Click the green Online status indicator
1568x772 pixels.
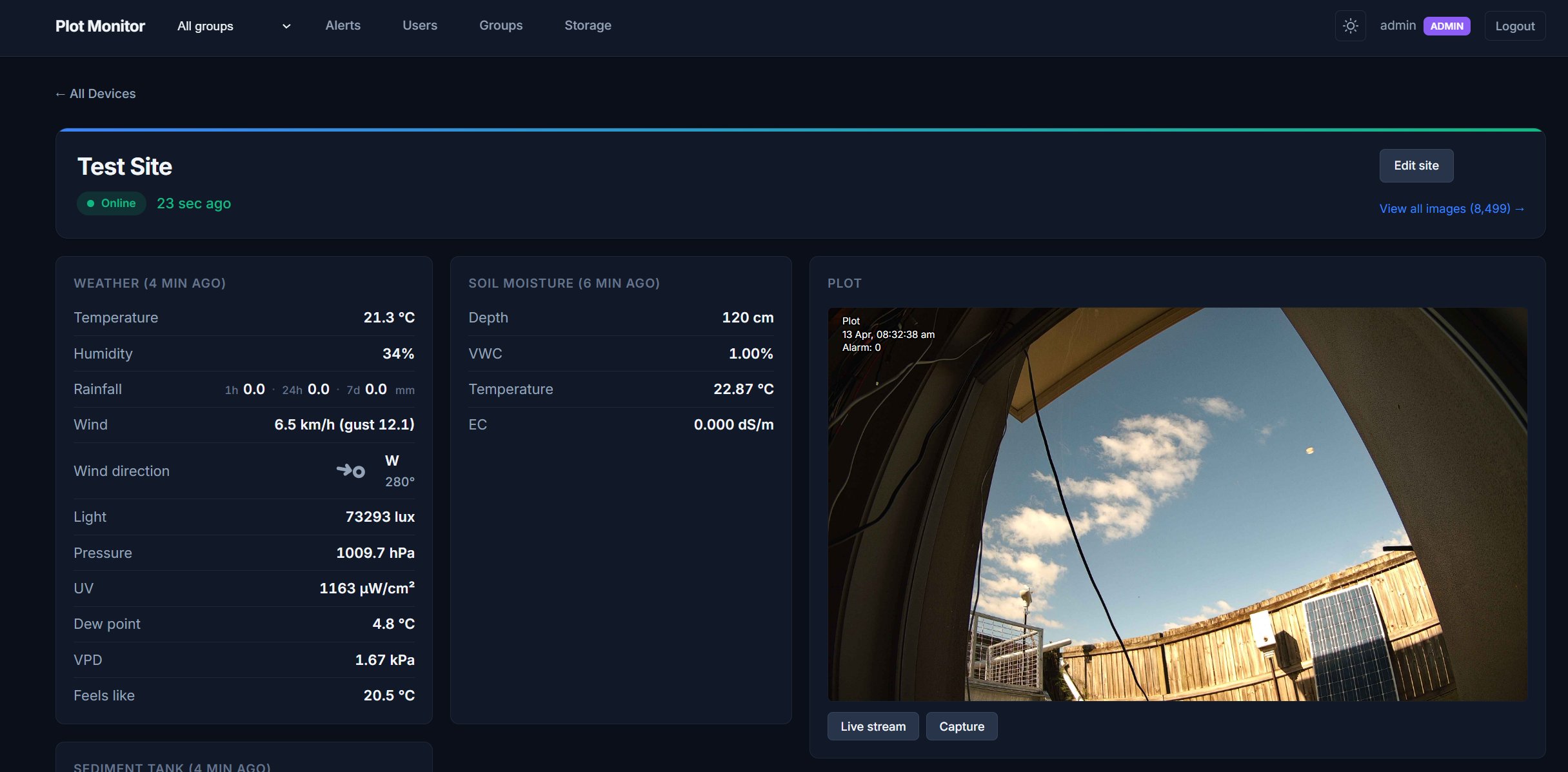coord(111,203)
